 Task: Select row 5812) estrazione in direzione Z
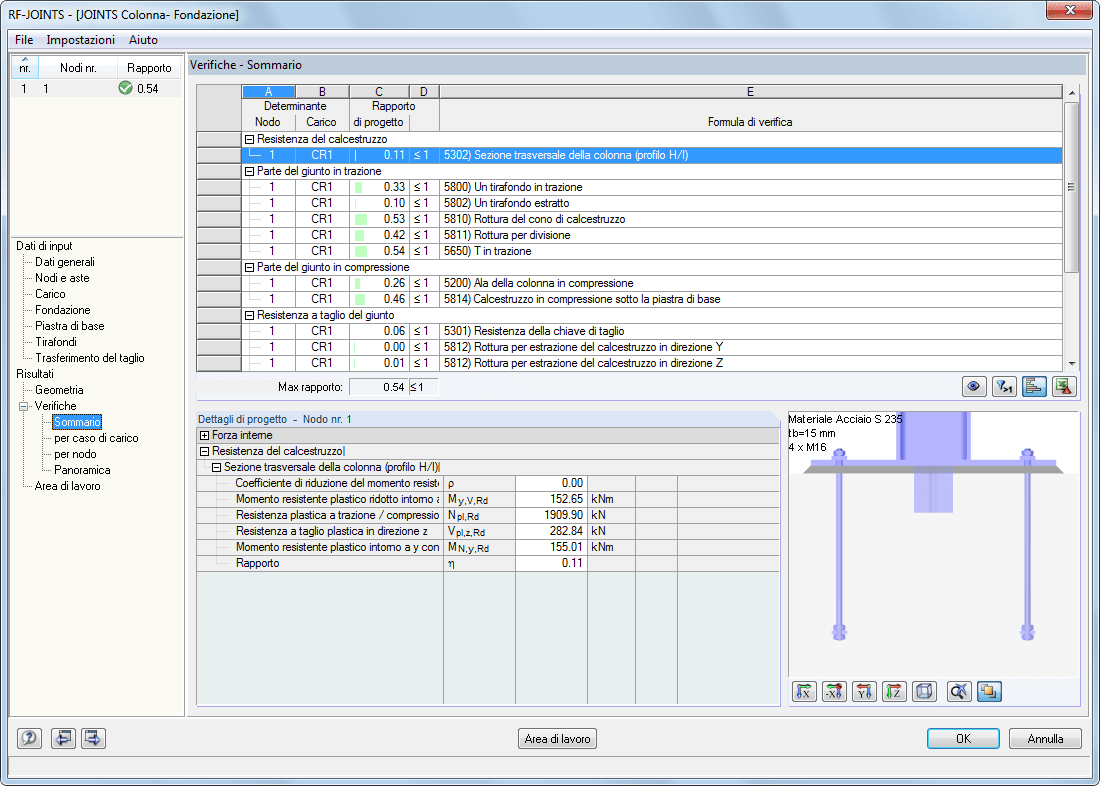652,364
